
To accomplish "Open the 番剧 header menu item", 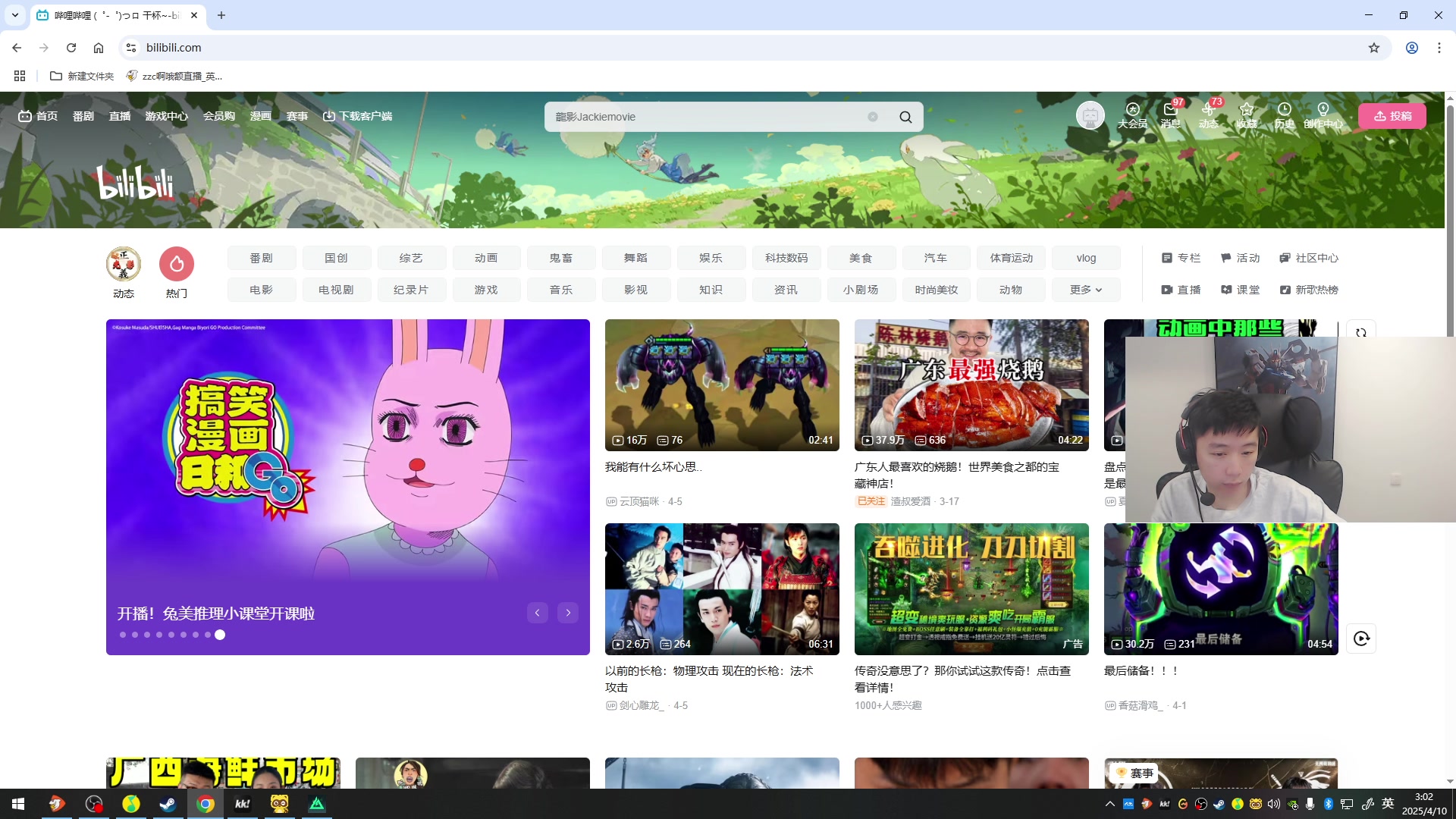I will pyautogui.click(x=83, y=116).
